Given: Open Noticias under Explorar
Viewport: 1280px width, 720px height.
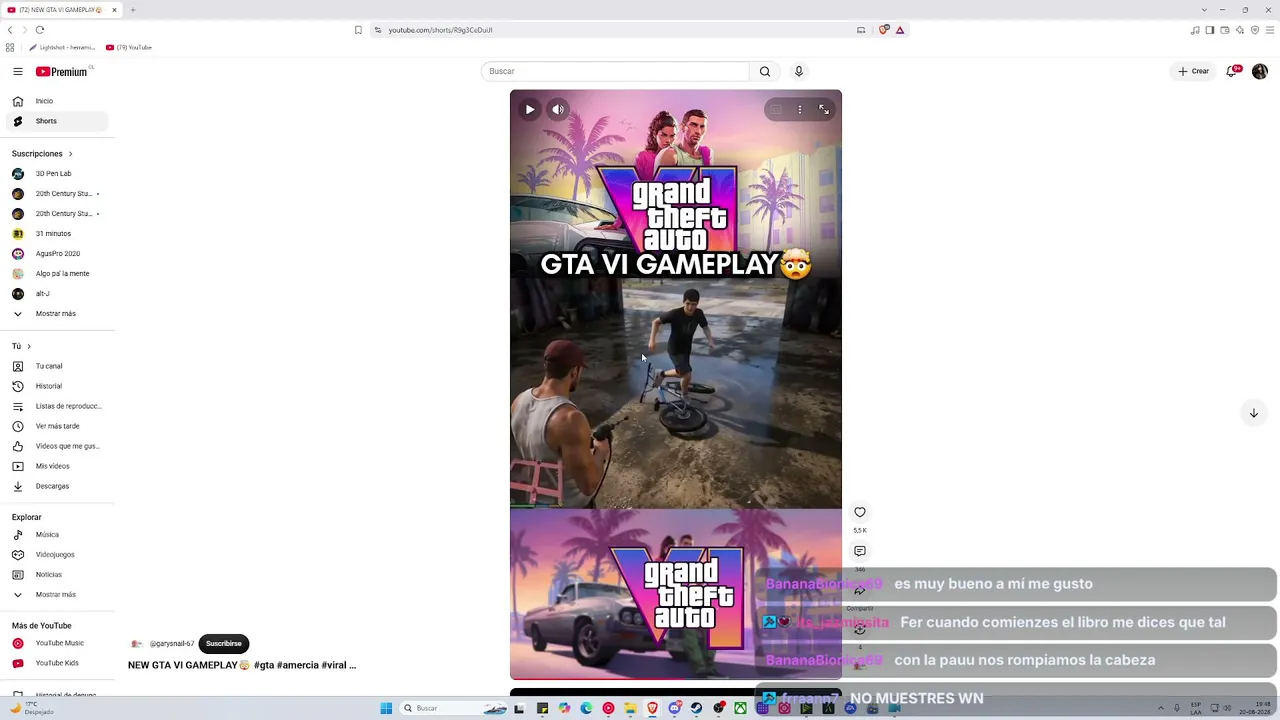Looking at the screenshot, I should coord(56,575).
